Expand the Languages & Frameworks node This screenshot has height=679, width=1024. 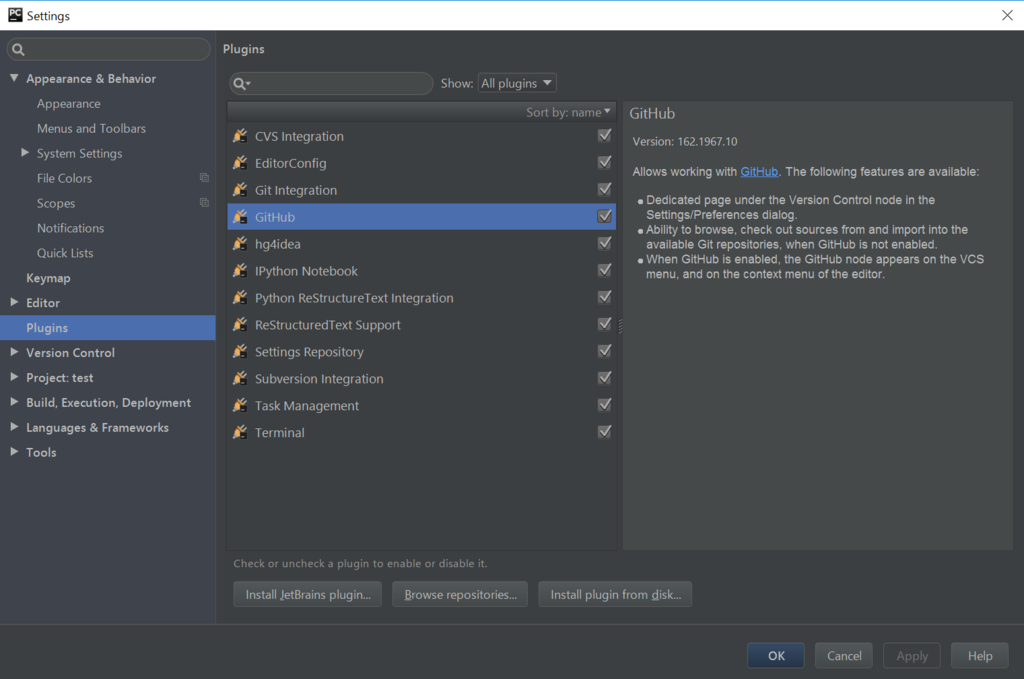coord(14,427)
